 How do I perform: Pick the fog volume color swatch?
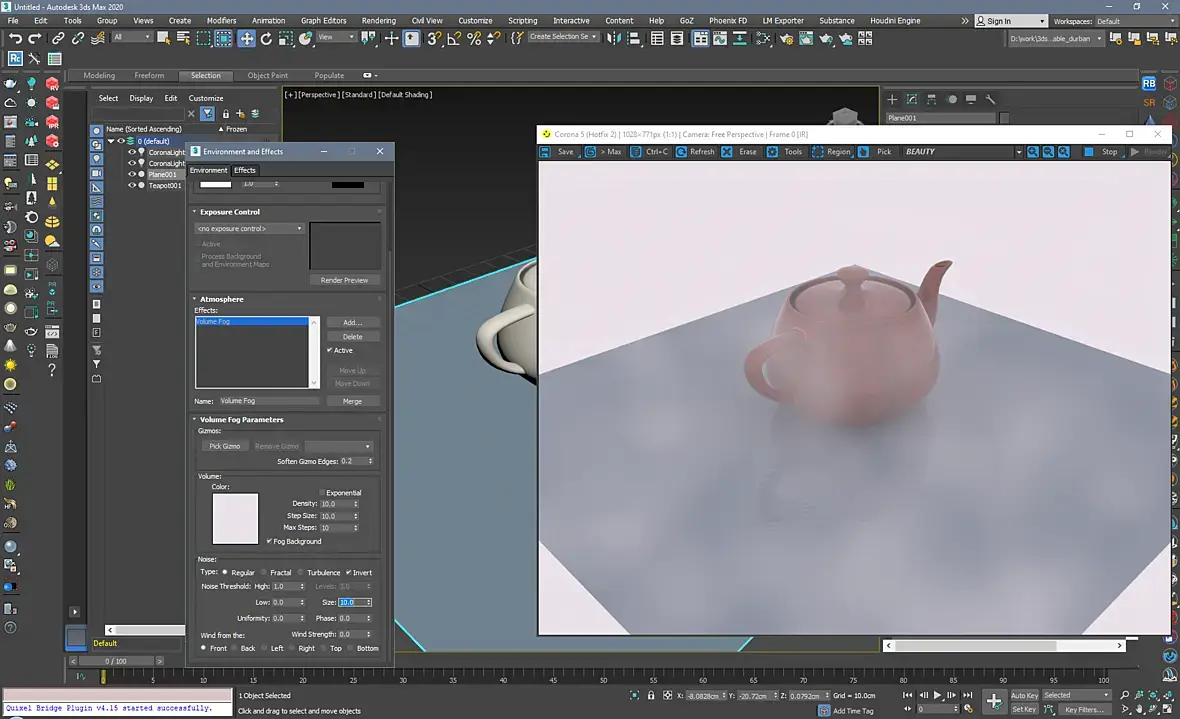pyautogui.click(x=235, y=518)
